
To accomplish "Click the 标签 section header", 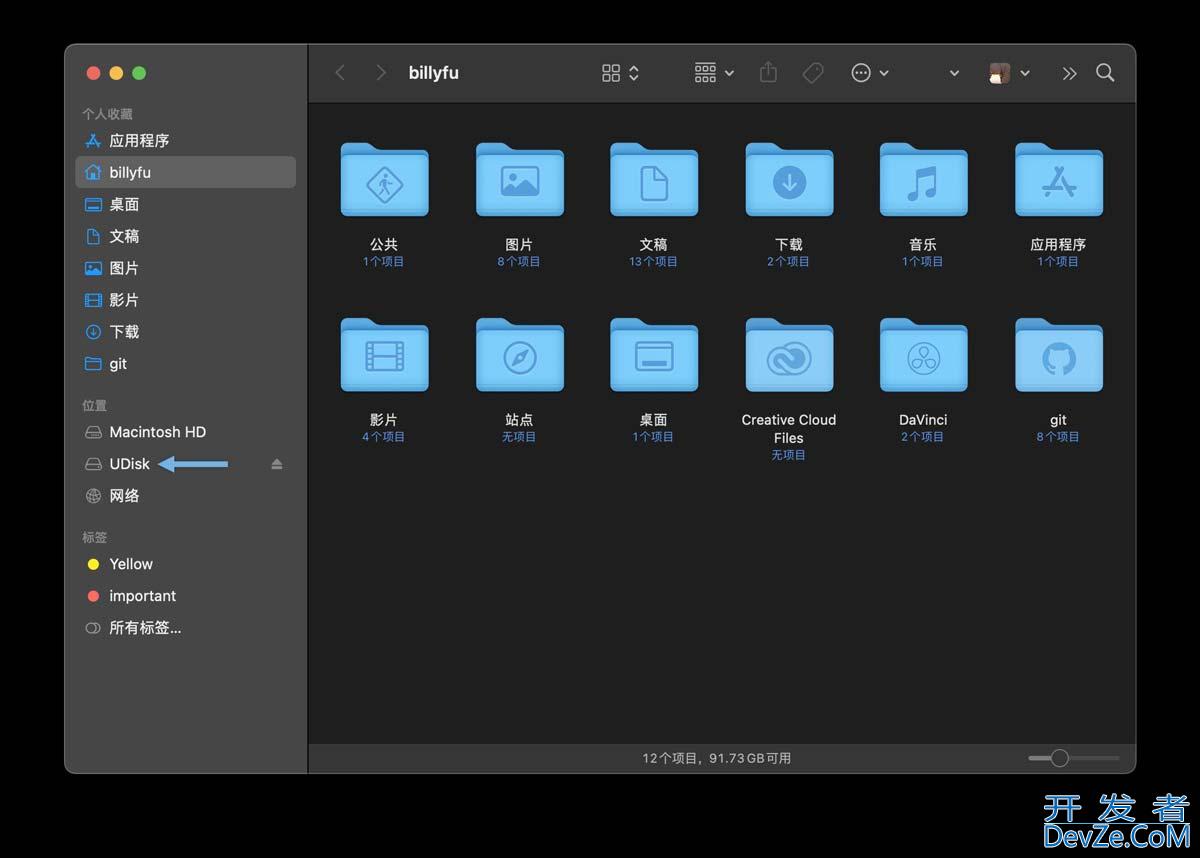I will (94, 537).
